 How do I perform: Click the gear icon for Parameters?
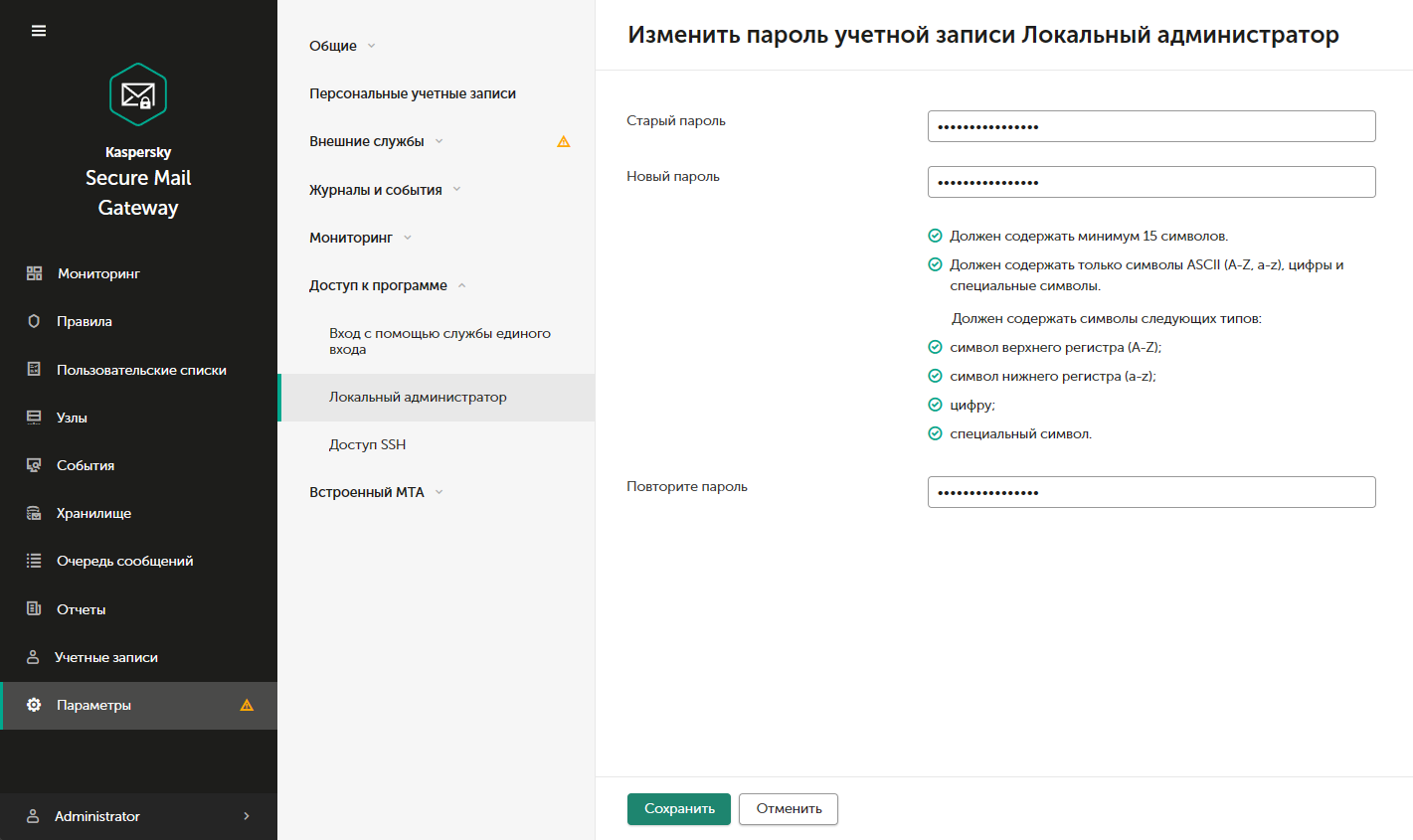(34, 705)
